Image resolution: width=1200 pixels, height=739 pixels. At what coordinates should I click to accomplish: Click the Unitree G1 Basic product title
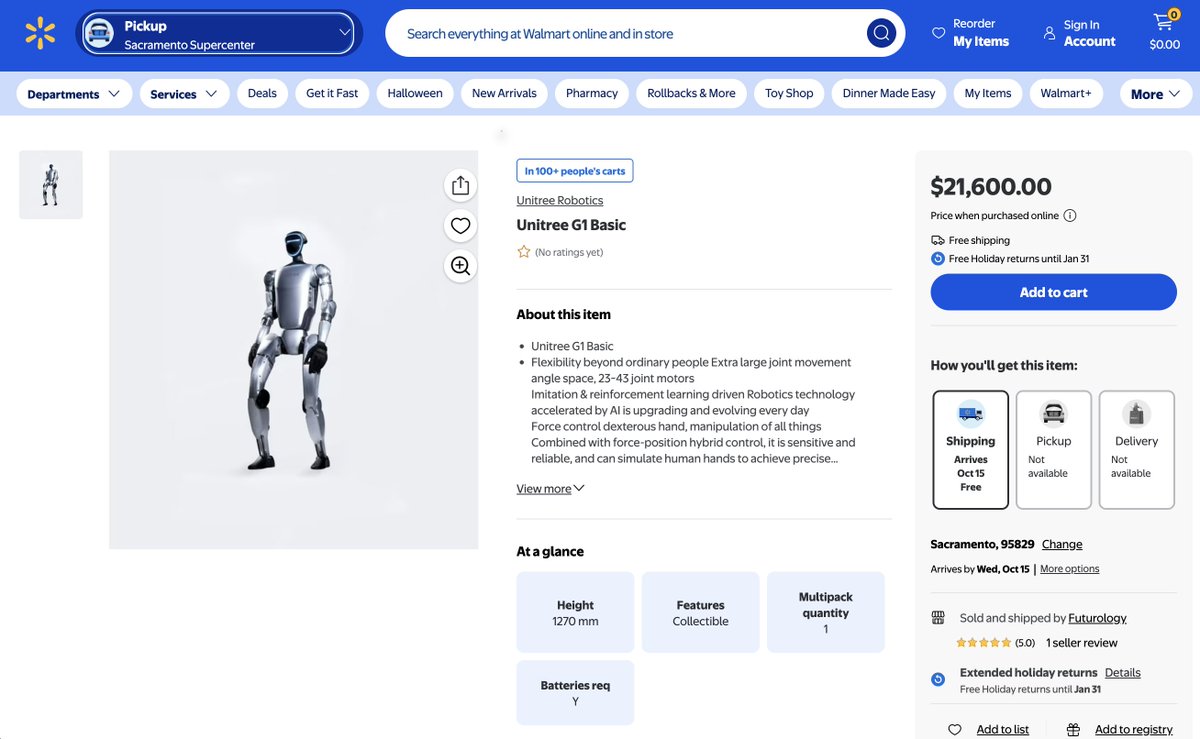tap(571, 225)
